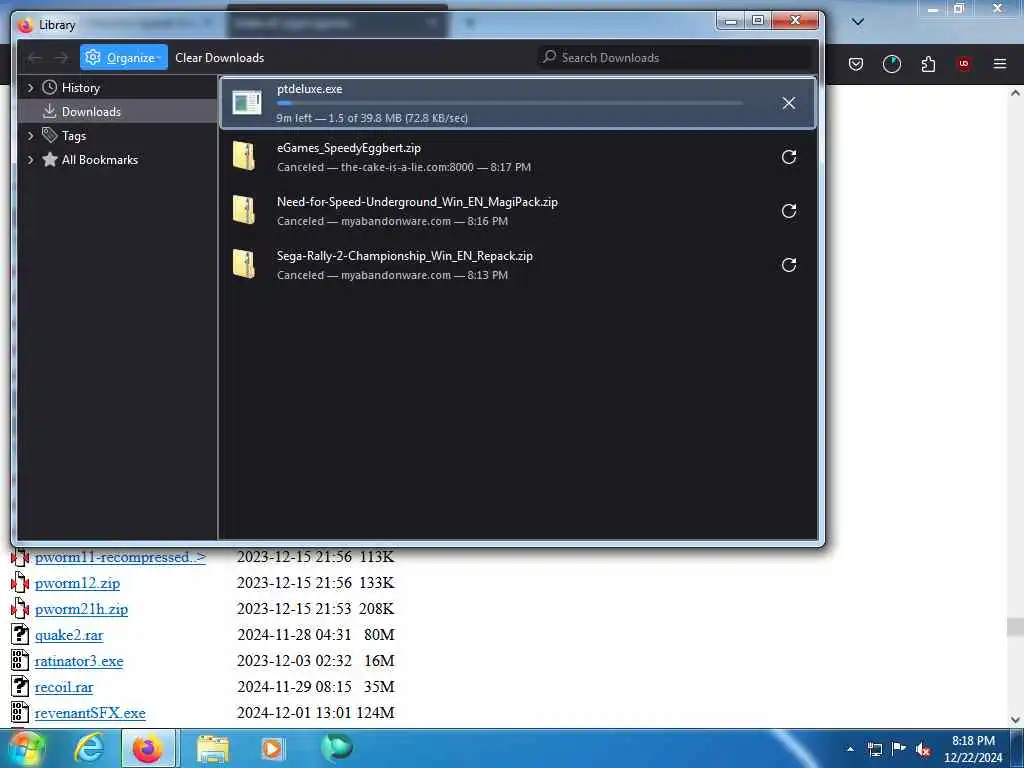Image resolution: width=1024 pixels, height=768 pixels.
Task: Open the Windows Start menu
Action: [26, 748]
